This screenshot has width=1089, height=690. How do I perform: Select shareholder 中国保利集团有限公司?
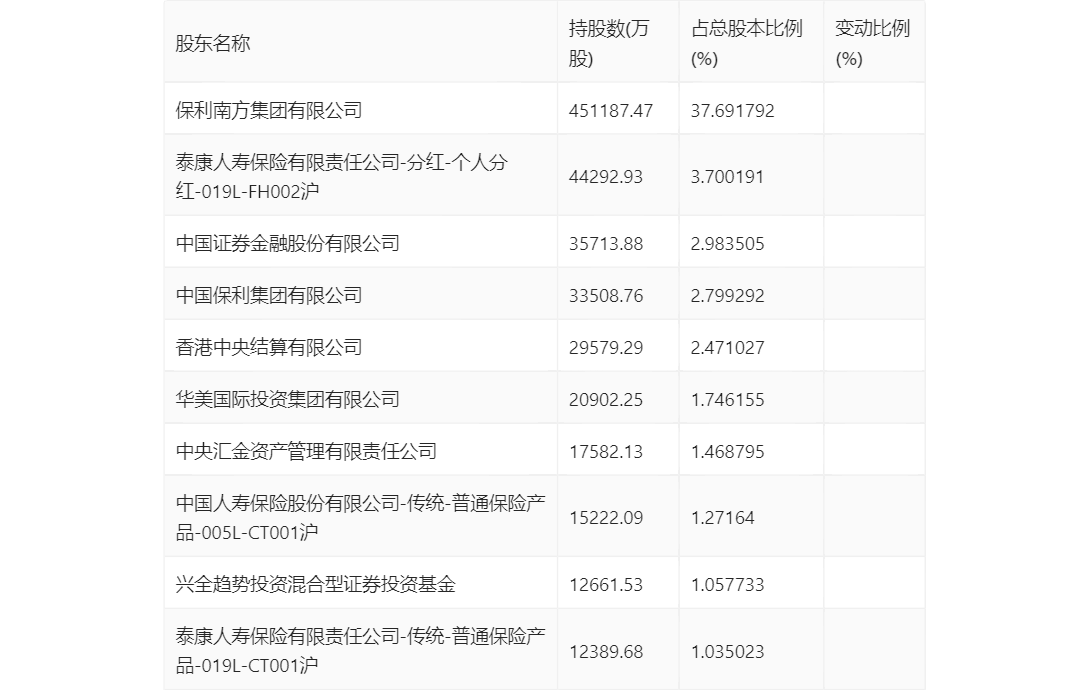(x=269, y=295)
